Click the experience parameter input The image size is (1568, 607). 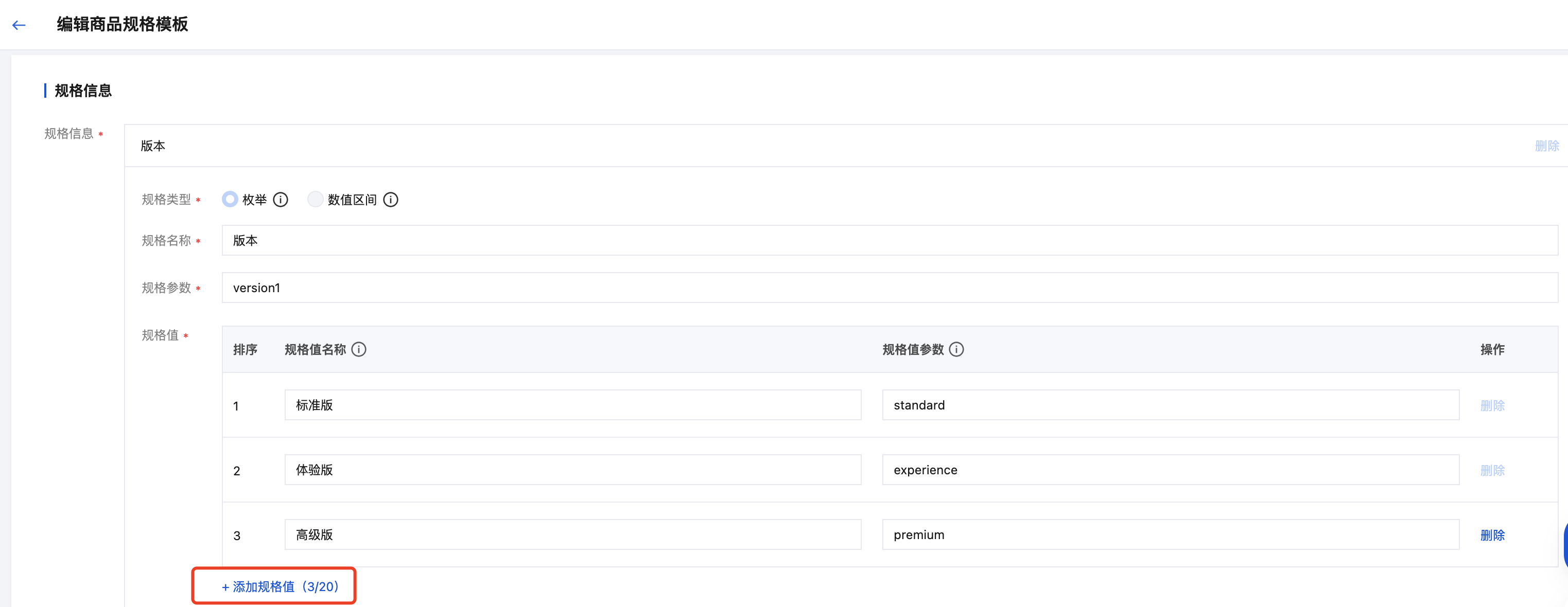pyautogui.click(x=1170, y=470)
